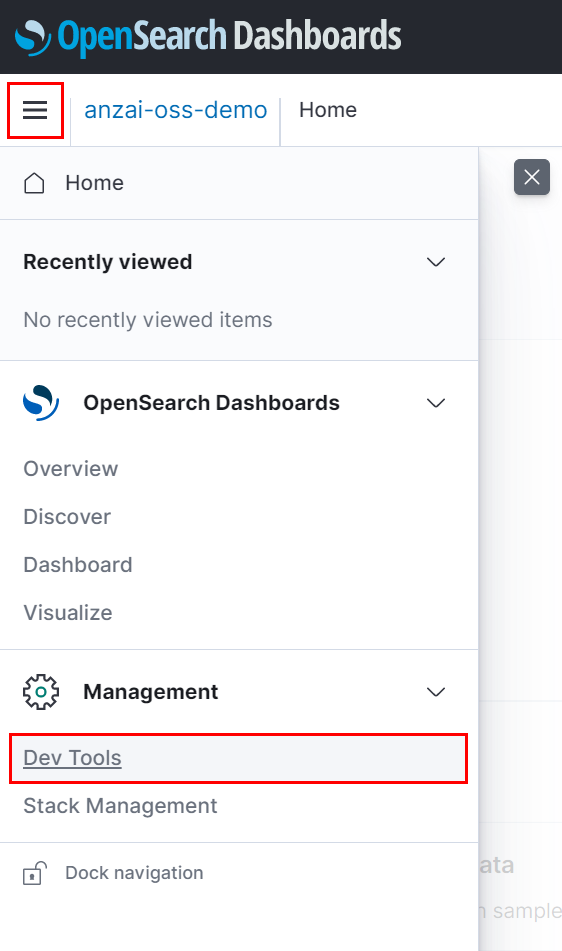Click the OpenSearch Dashboards header logo
562x951 pixels.
pos(208,36)
